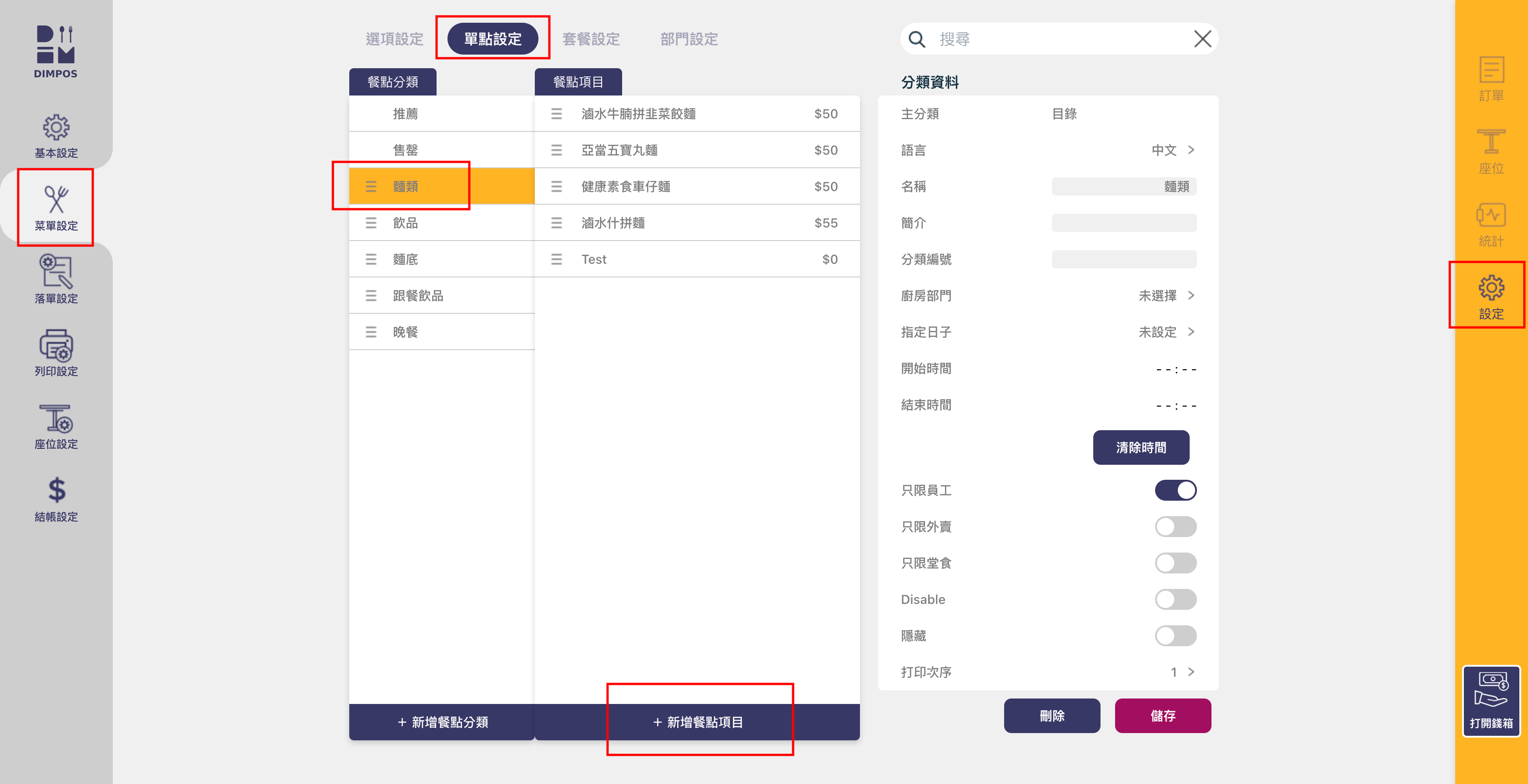Open 落單設定 order settings icon

point(56,271)
